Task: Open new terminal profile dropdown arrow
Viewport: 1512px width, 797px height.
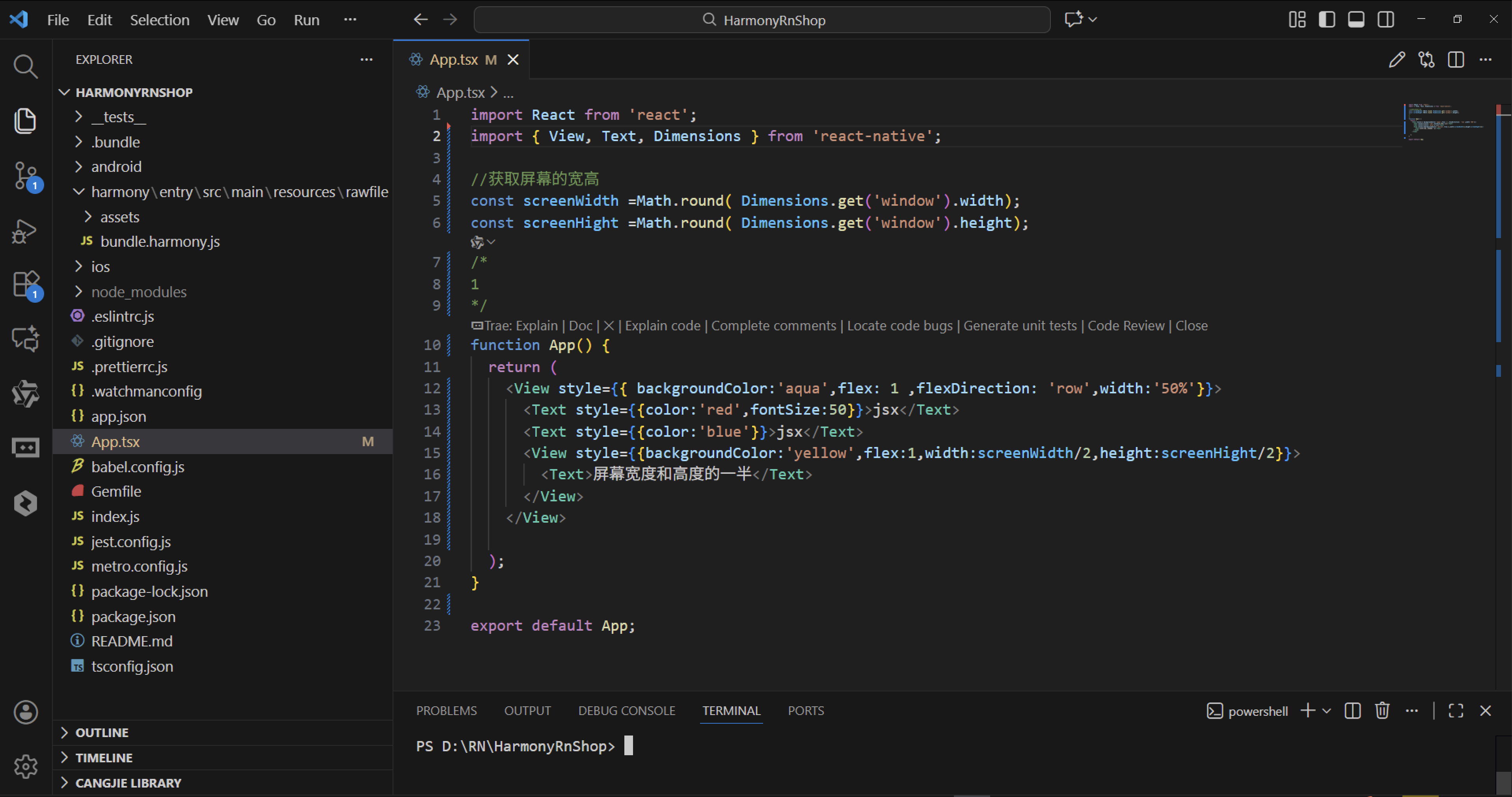Action: pos(1326,711)
